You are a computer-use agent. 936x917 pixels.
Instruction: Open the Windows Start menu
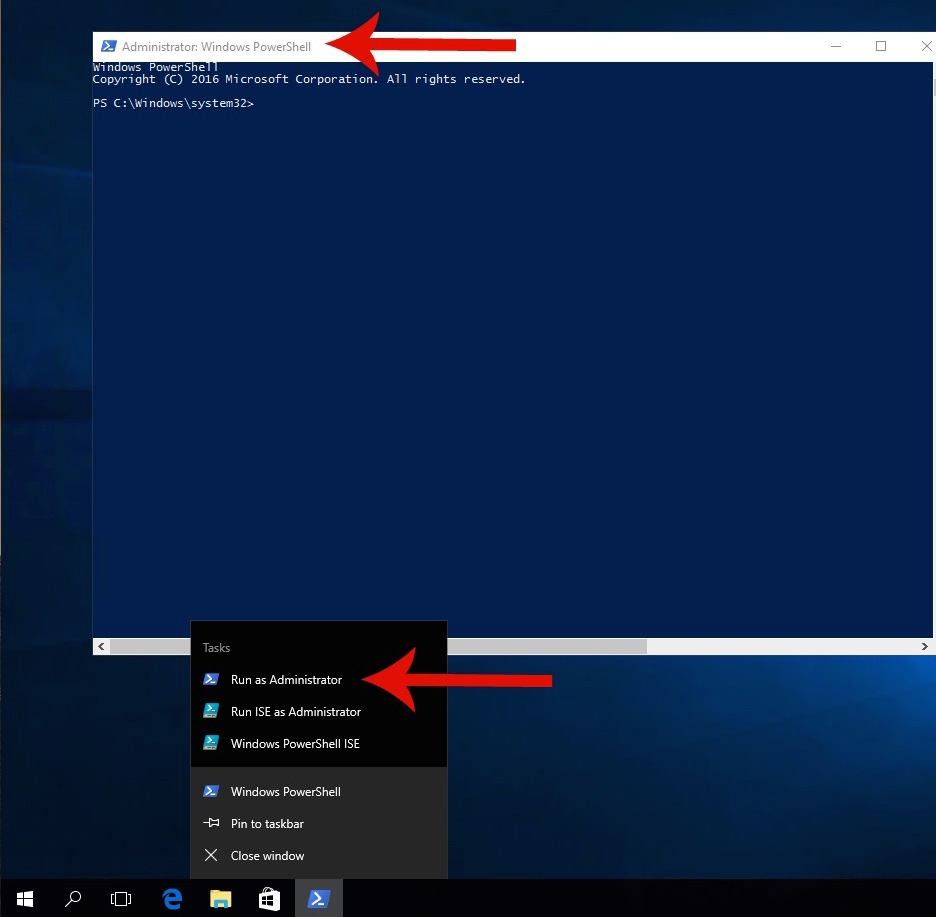[24, 898]
